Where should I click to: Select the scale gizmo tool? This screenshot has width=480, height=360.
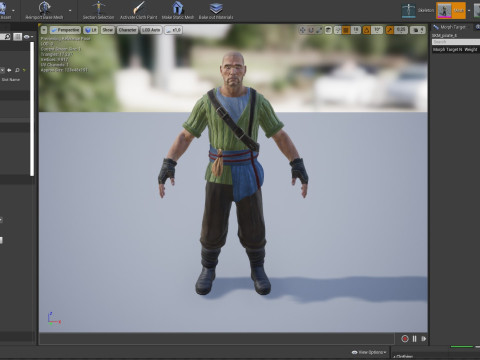(x=319, y=30)
